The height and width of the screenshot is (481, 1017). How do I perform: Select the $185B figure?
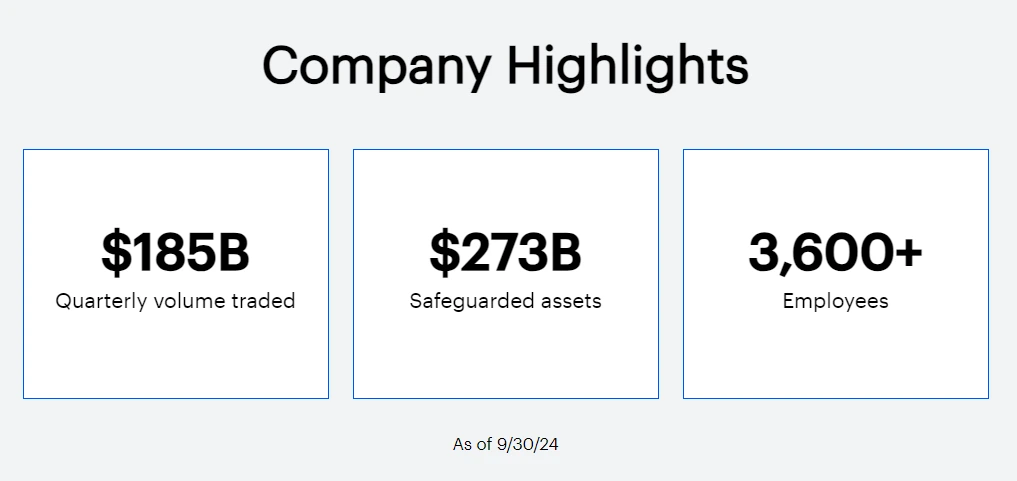175,252
